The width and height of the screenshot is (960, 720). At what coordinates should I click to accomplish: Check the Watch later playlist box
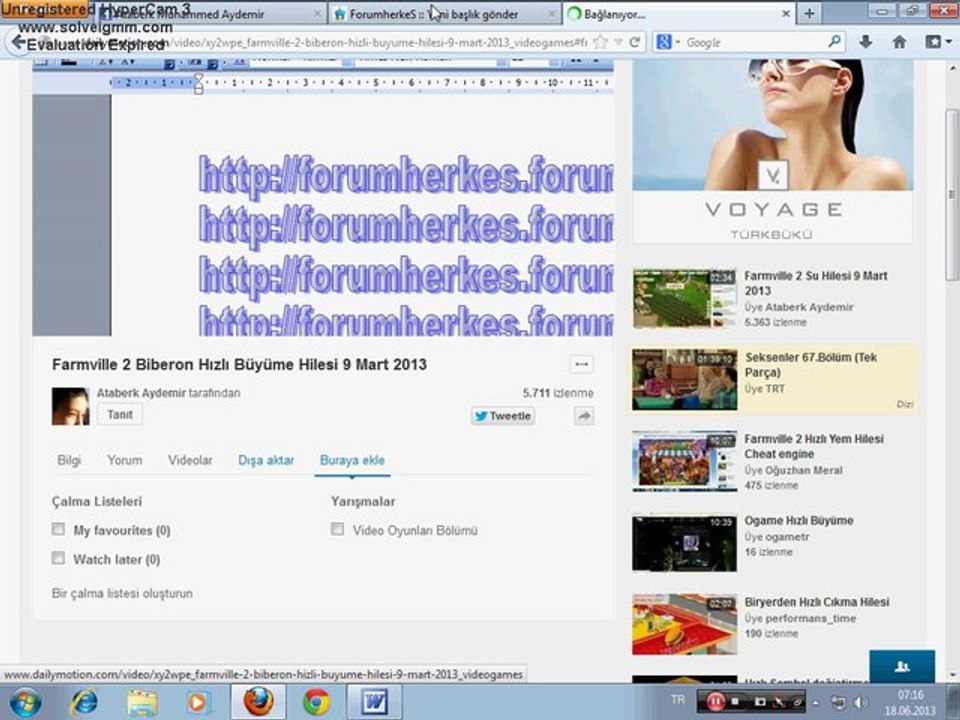point(58,558)
